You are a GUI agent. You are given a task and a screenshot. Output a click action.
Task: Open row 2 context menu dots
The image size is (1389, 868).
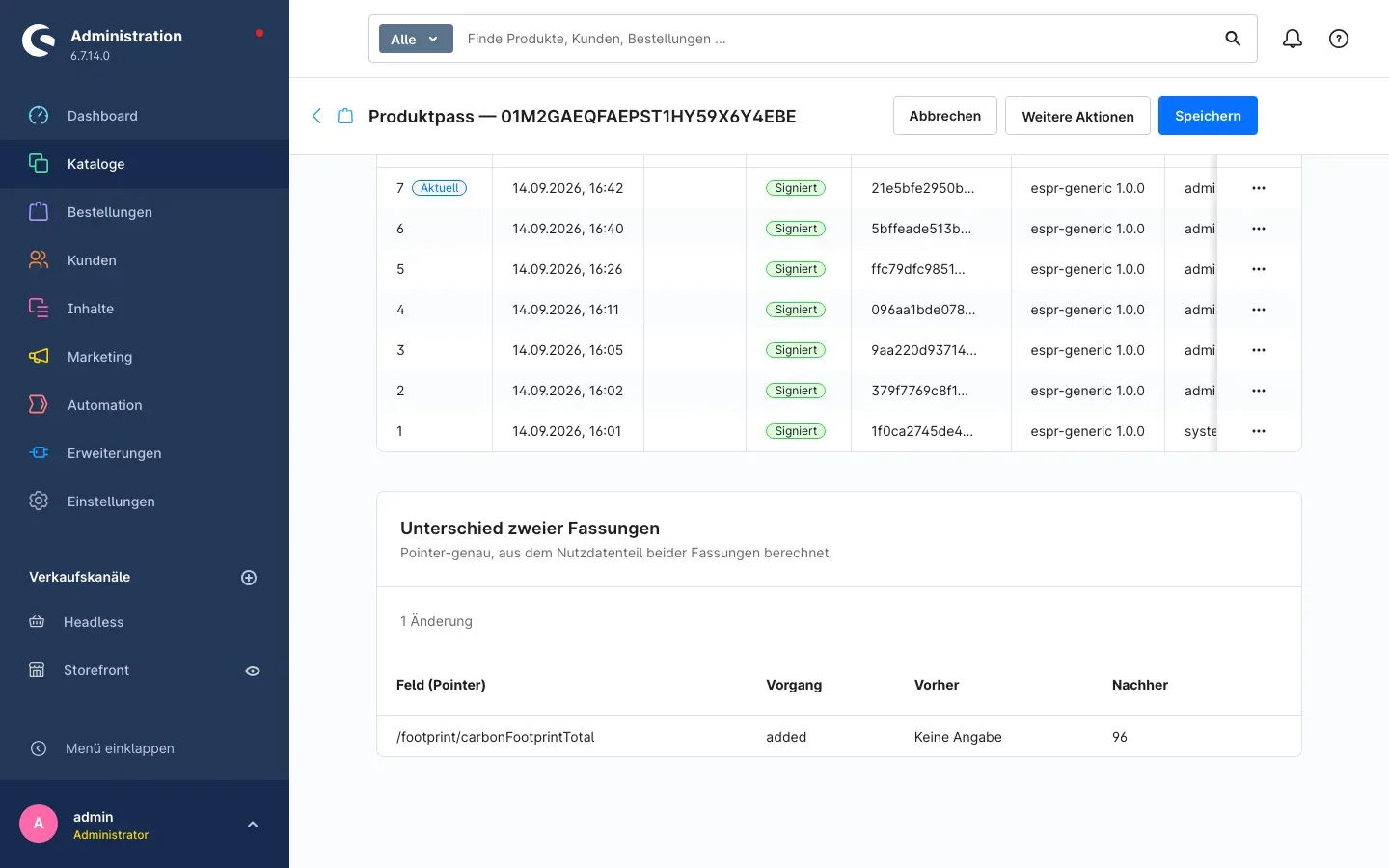(x=1259, y=391)
